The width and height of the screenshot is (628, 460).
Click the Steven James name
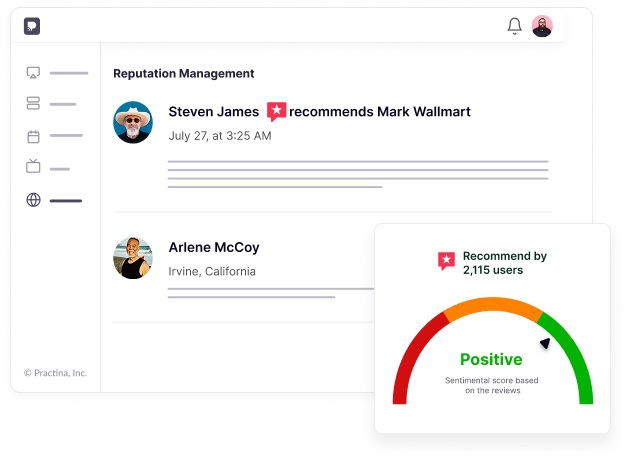click(213, 112)
